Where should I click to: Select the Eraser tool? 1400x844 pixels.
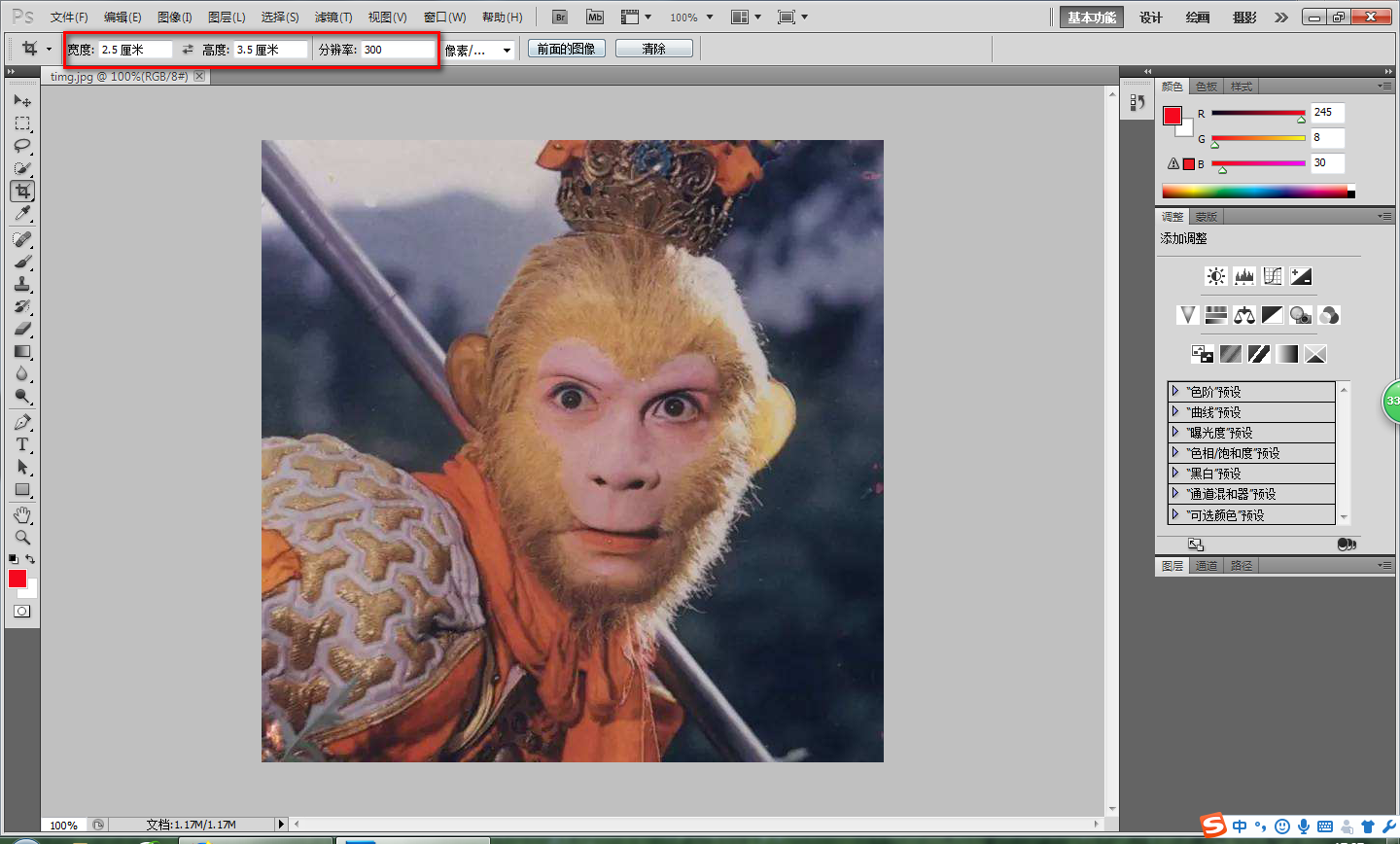22,329
